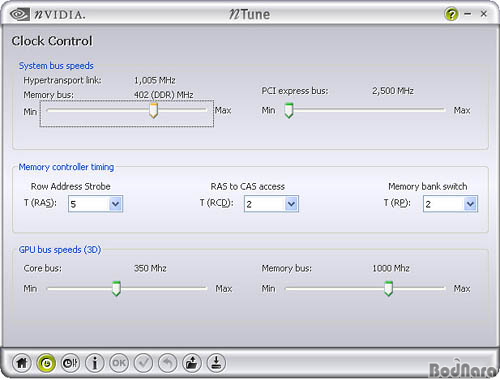Click the '2,500 MHz' PCI express value
This screenshot has width=500, height=380.
tap(393, 91)
